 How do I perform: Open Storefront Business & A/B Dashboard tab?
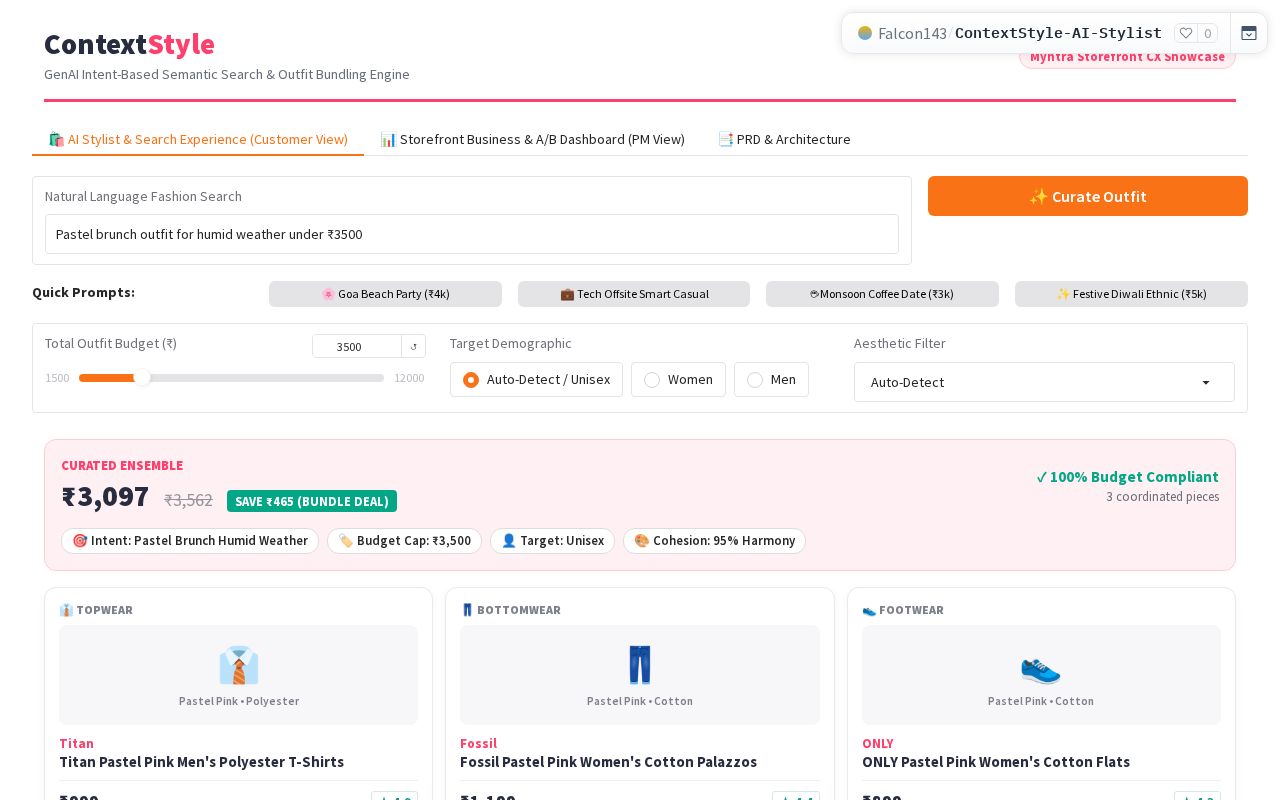532,139
